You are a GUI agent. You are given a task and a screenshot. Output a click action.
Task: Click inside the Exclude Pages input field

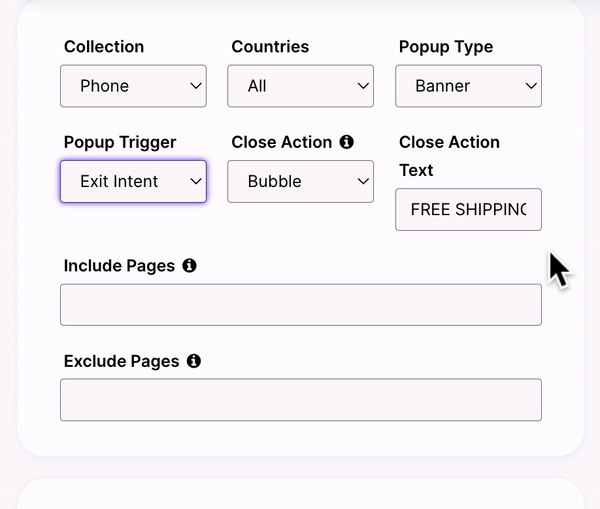pyautogui.click(x=301, y=400)
